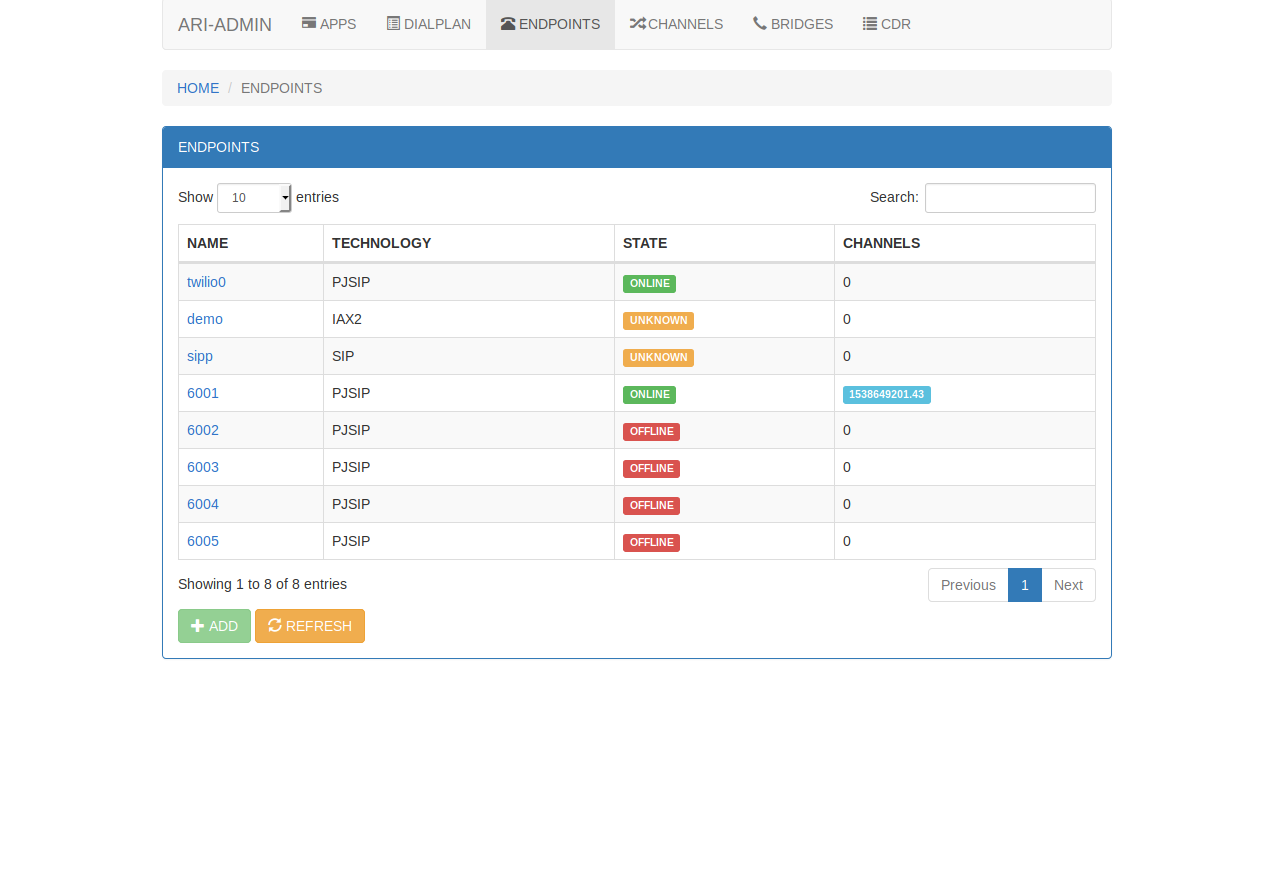
Task: Sort table by CHANNELS column
Action: (x=965, y=243)
